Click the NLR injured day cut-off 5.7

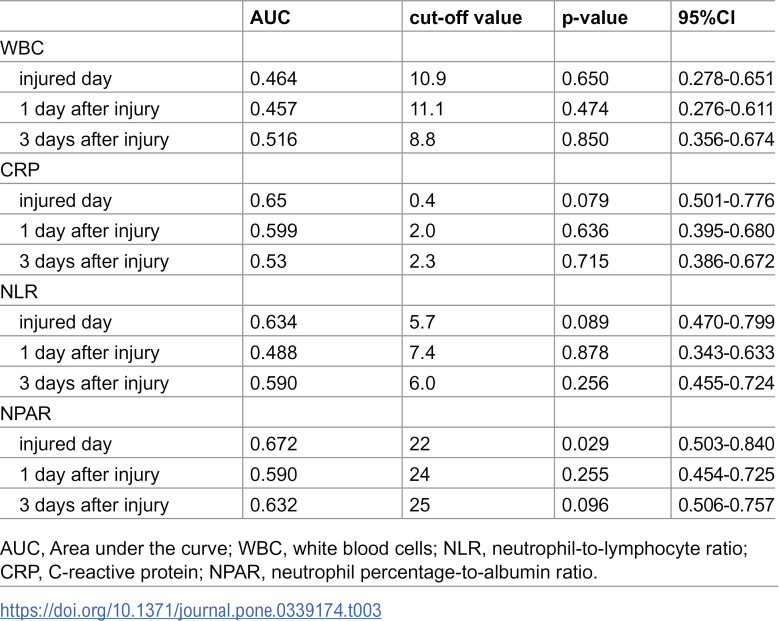pos(422,322)
